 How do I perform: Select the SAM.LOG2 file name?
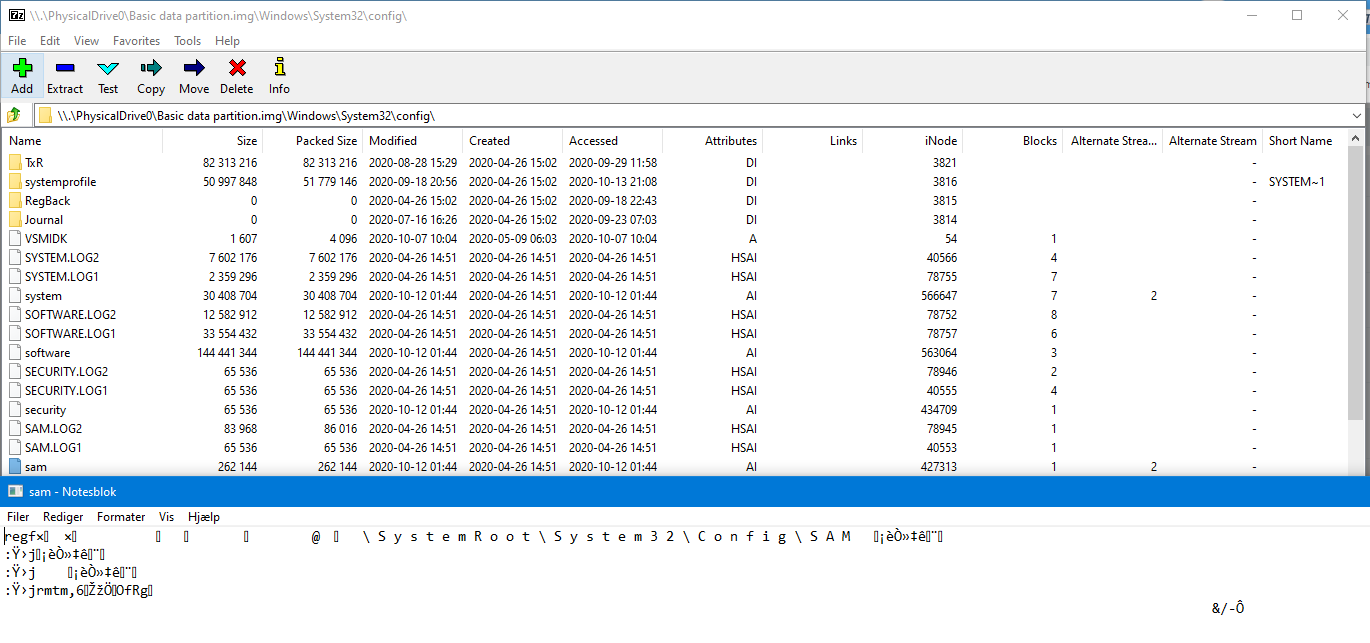(53, 428)
